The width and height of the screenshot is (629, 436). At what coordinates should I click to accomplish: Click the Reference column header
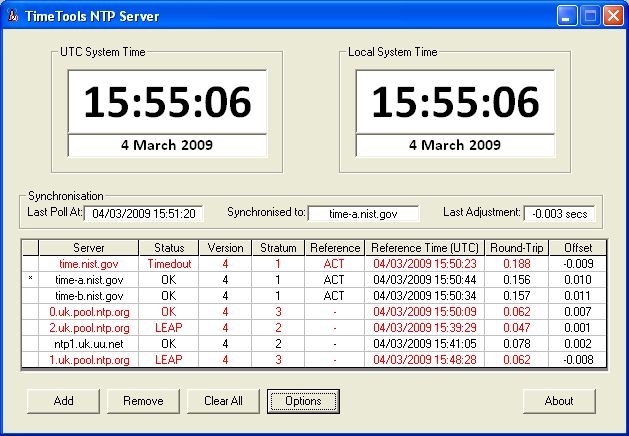pyautogui.click(x=335, y=248)
